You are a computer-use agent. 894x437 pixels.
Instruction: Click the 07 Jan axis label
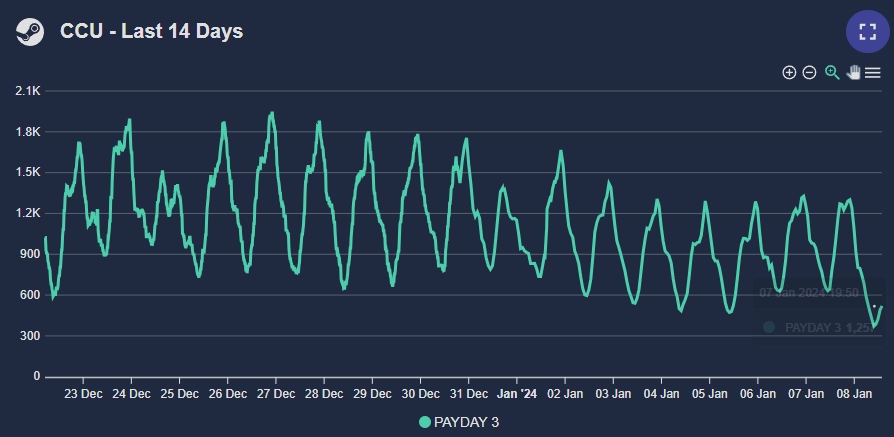(x=806, y=394)
